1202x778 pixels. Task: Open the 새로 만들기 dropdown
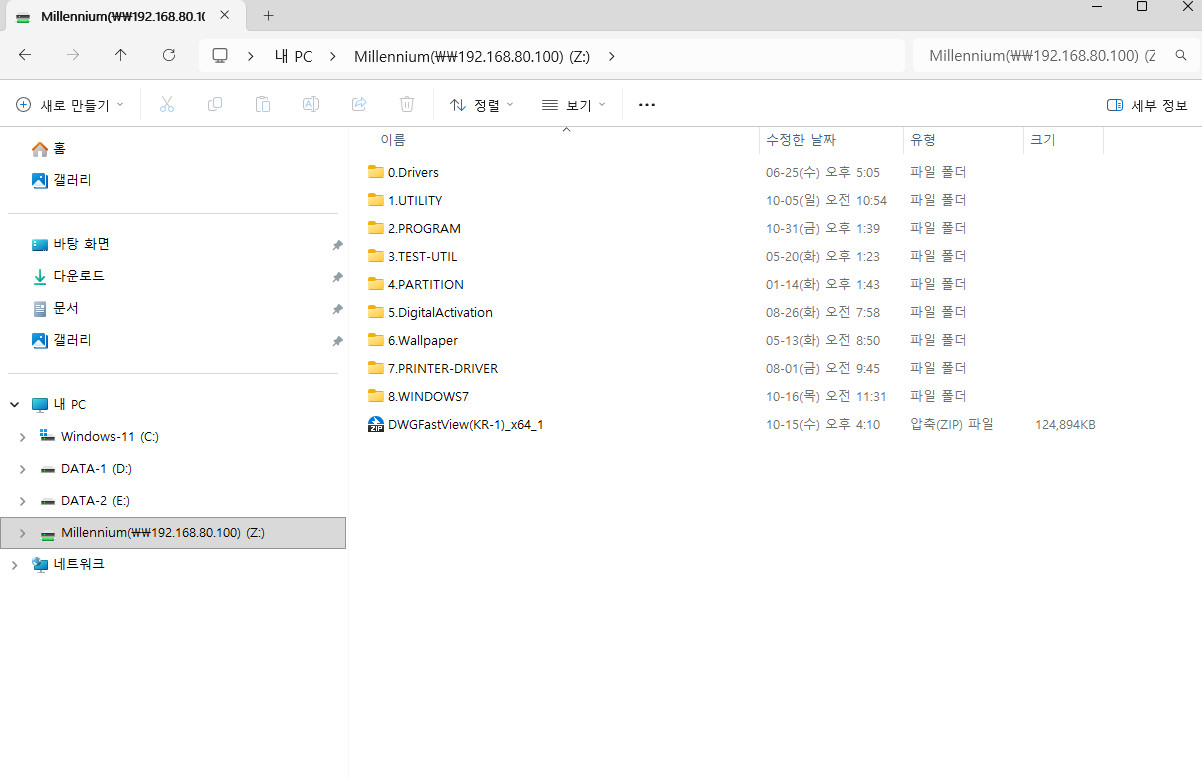pyautogui.click(x=70, y=105)
